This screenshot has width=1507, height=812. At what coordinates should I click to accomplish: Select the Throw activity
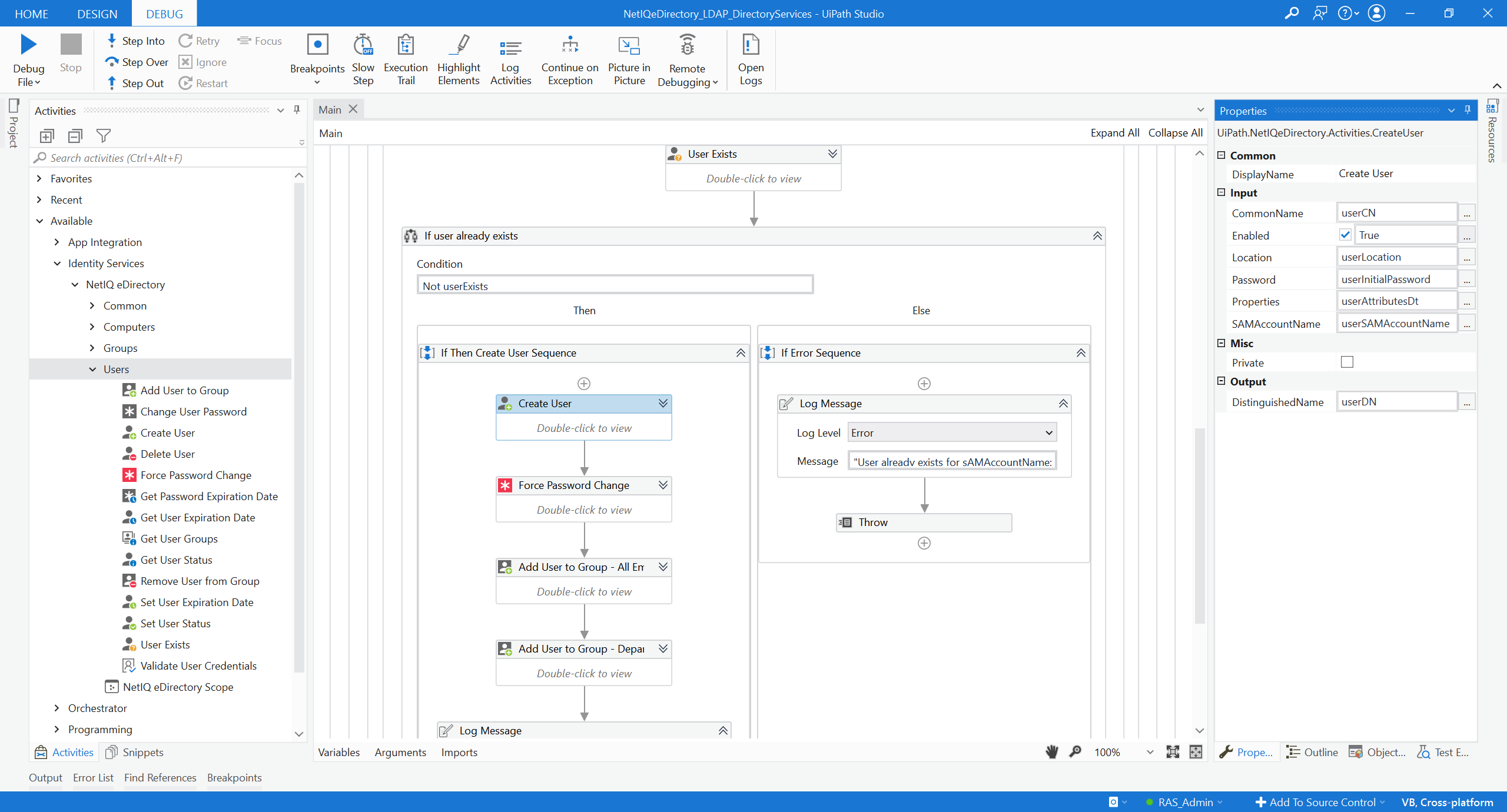tap(924, 522)
